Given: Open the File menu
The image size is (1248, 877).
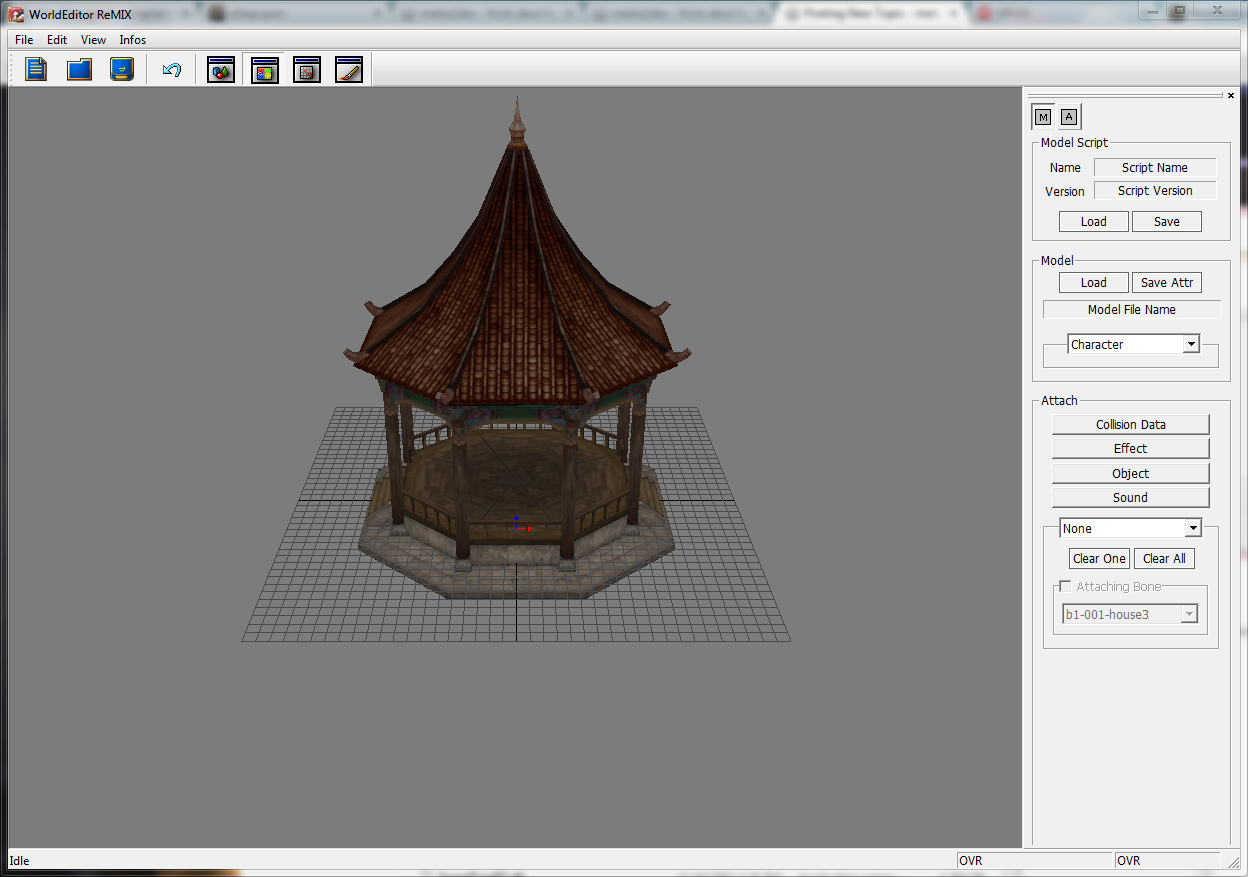Looking at the screenshot, I should tap(23, 39).
